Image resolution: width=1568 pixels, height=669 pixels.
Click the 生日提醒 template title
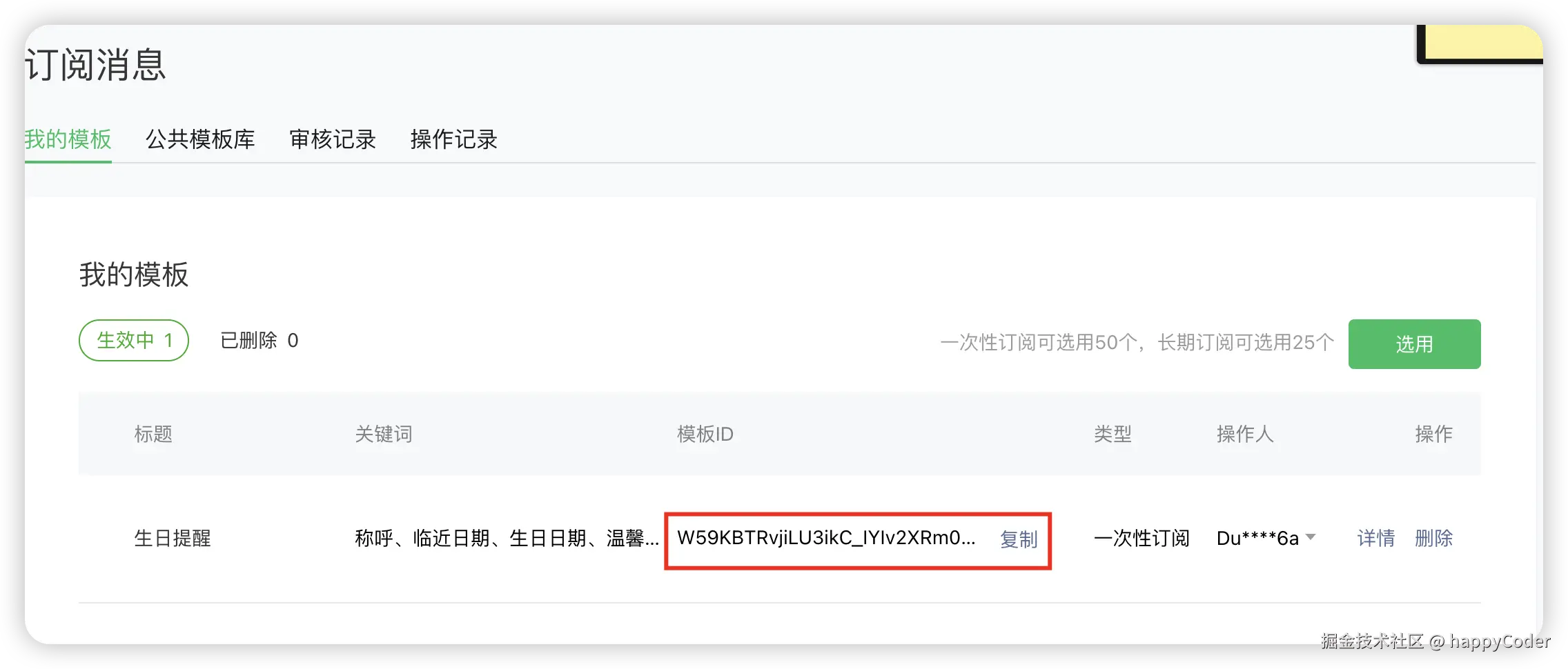tap(173, 538)
